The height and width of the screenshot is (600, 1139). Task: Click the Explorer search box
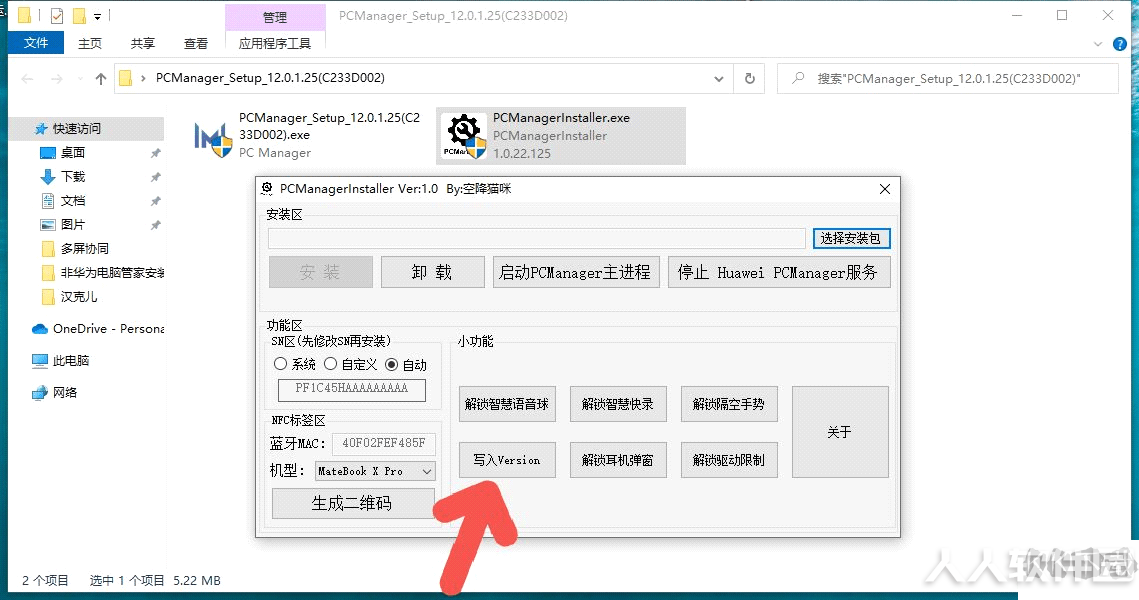coord(948,78)
